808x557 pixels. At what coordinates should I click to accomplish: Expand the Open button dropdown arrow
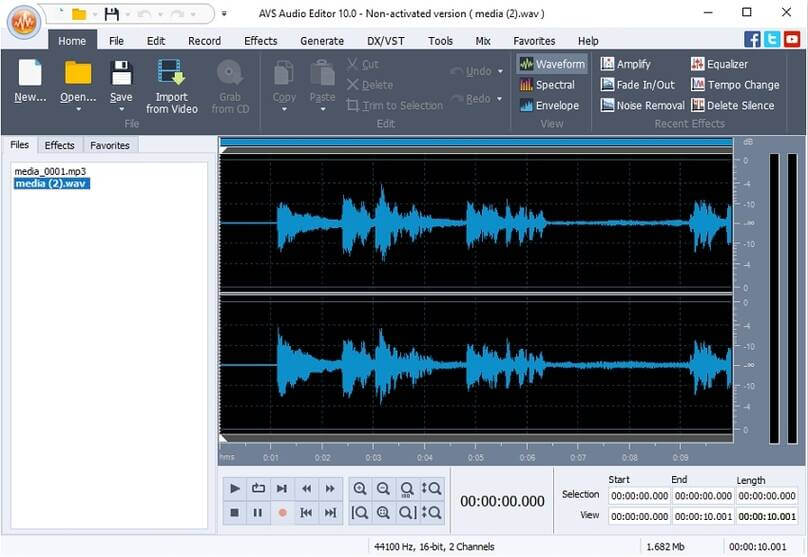point(78,109)
